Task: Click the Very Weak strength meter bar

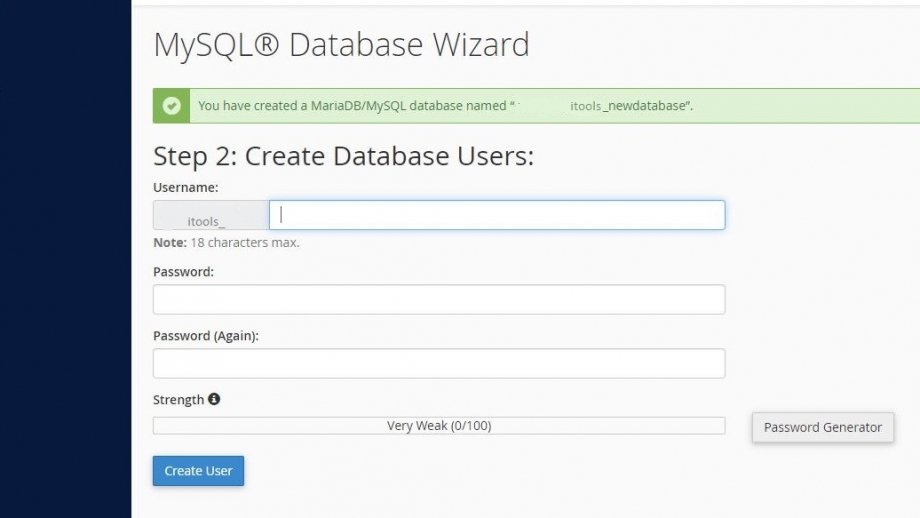Action: tap(439, 425)
